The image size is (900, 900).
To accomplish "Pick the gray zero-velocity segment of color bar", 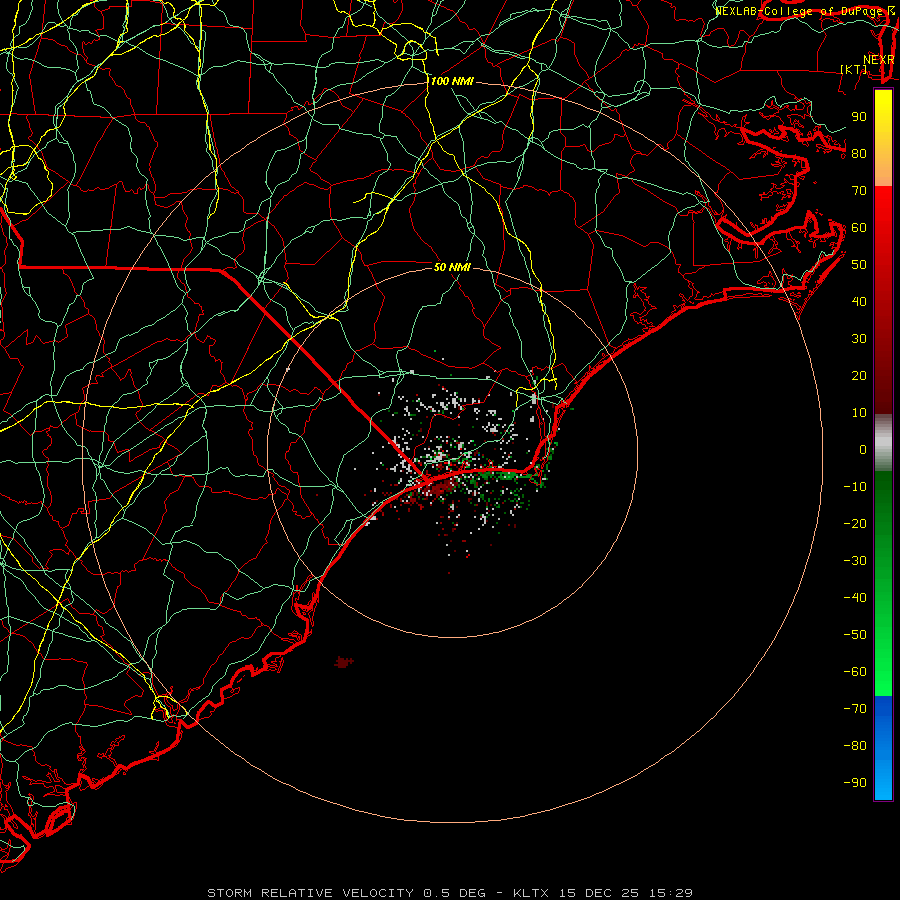I will 883,443.
